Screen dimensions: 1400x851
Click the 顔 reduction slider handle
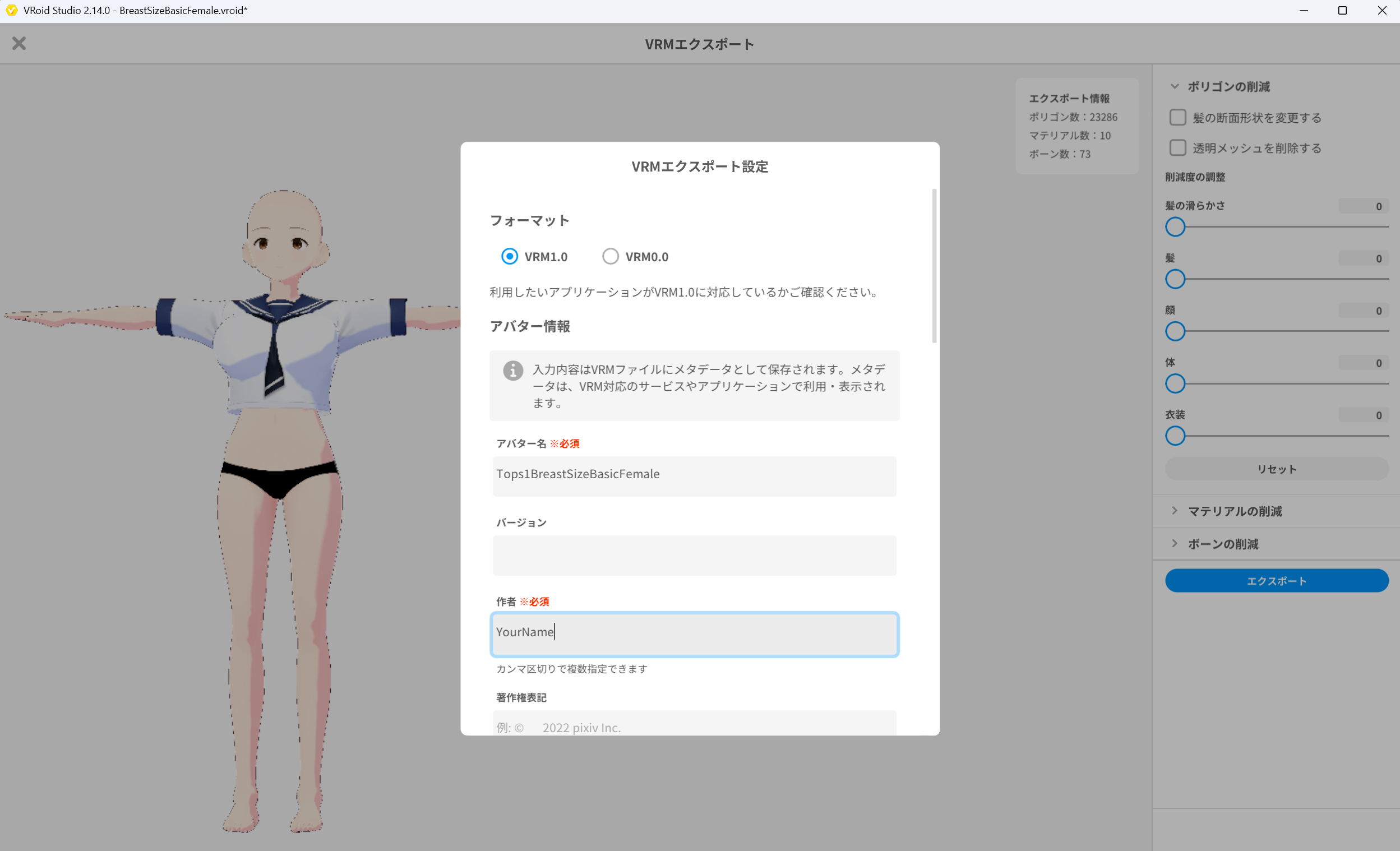(x=1175, y=331)
